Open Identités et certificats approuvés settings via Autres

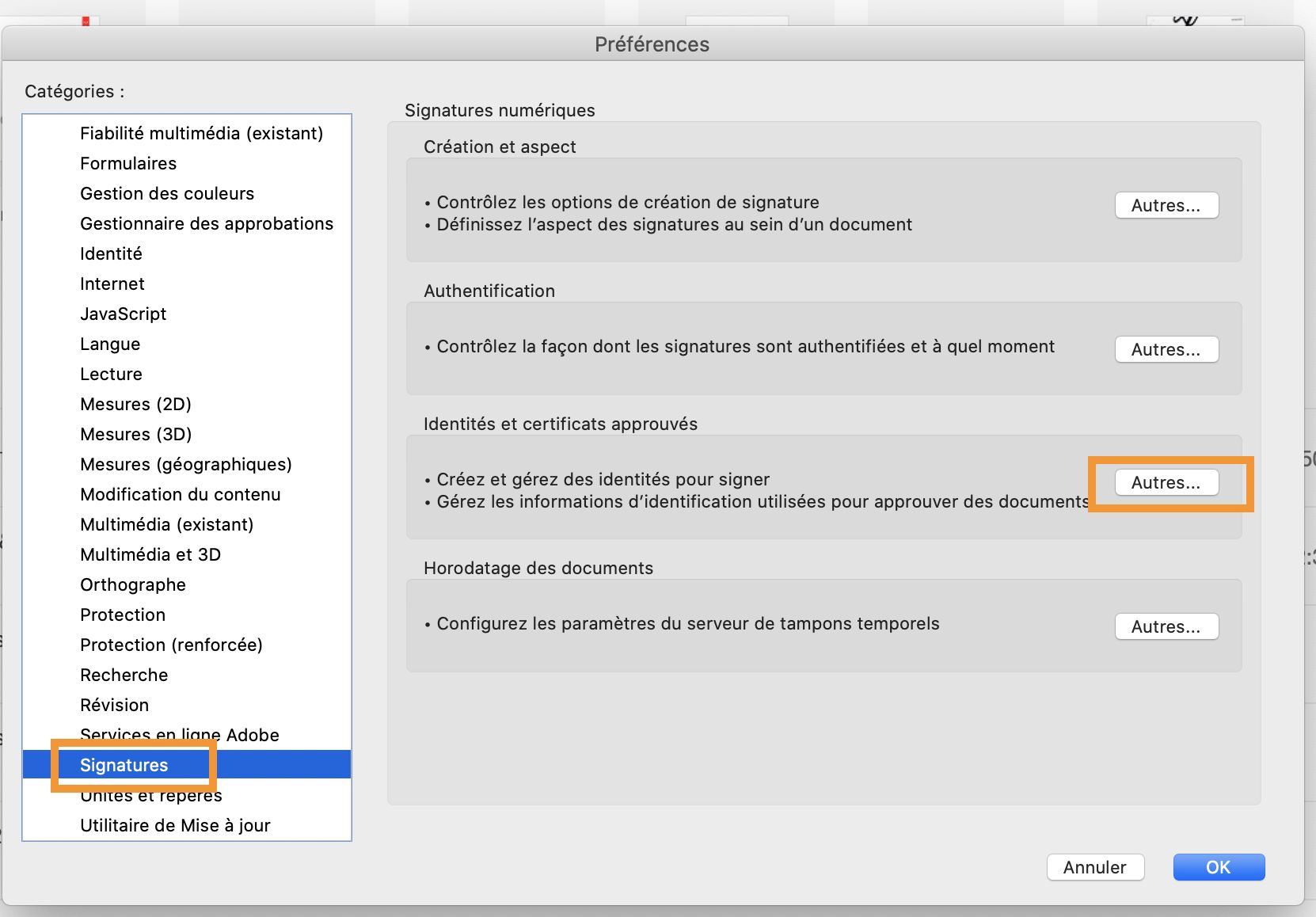1165,482
